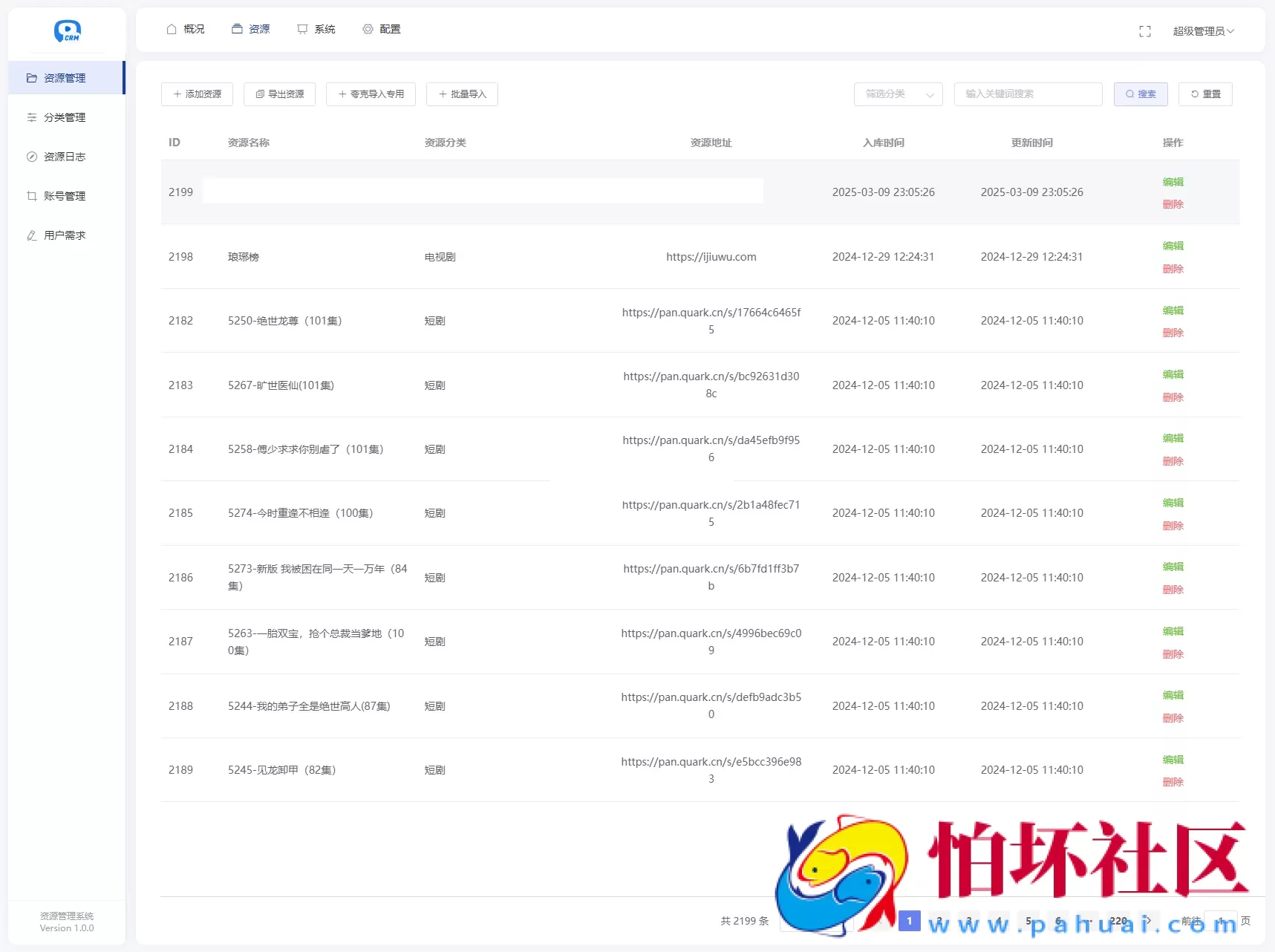
Task: Click 导出资源 to export resources
Action: point(279,94)
